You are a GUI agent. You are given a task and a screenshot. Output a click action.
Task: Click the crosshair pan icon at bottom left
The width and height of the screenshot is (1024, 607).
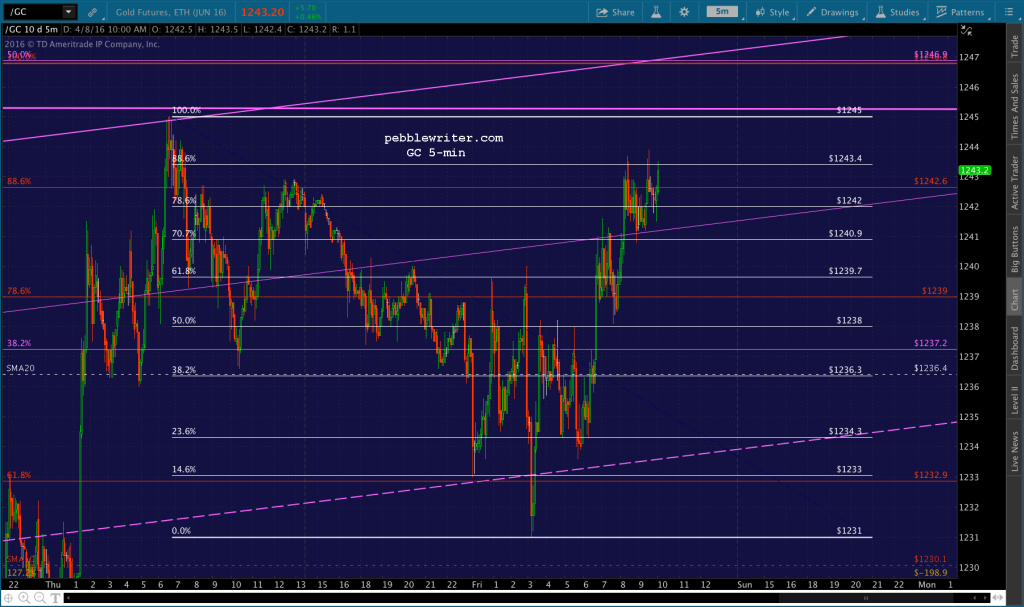click(8, 597)
